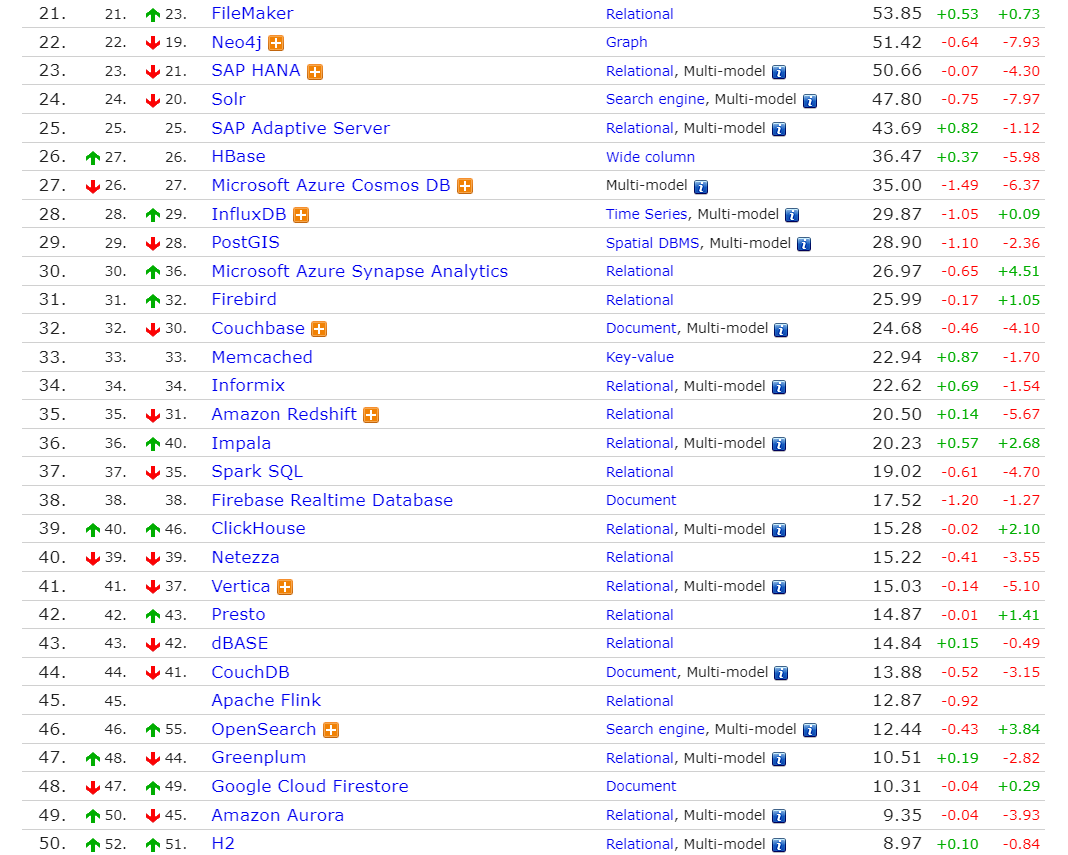Open the FileMaker database link
The image size is (1068, 855).
253,14
